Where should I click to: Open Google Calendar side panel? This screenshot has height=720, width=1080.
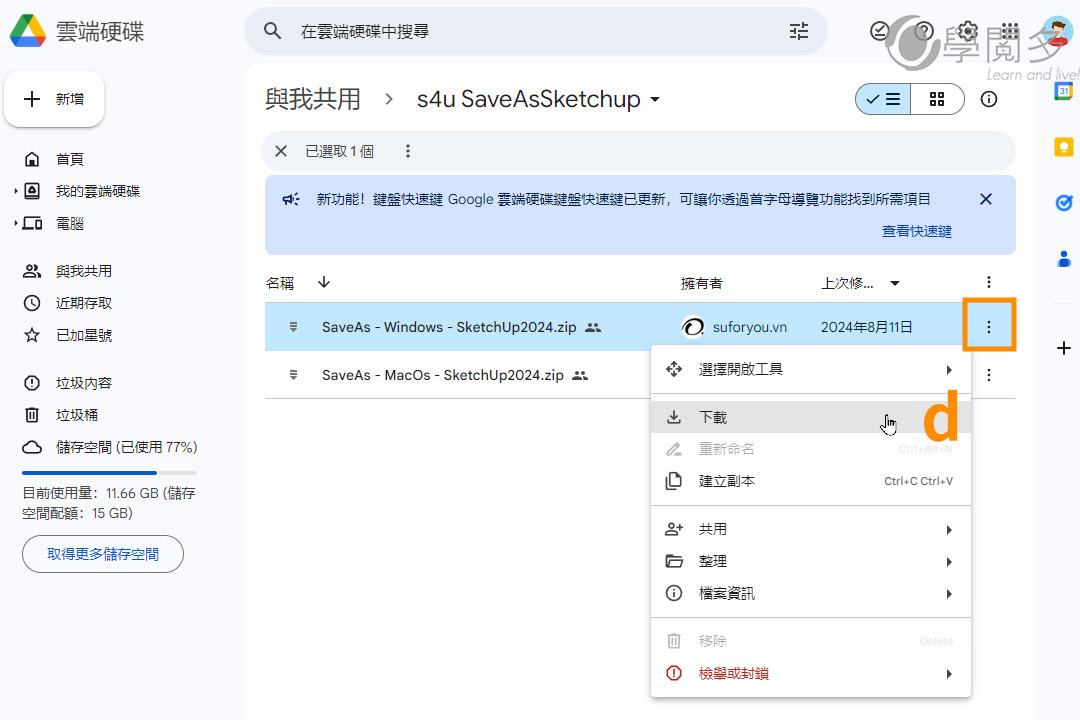pos(1064,90)
